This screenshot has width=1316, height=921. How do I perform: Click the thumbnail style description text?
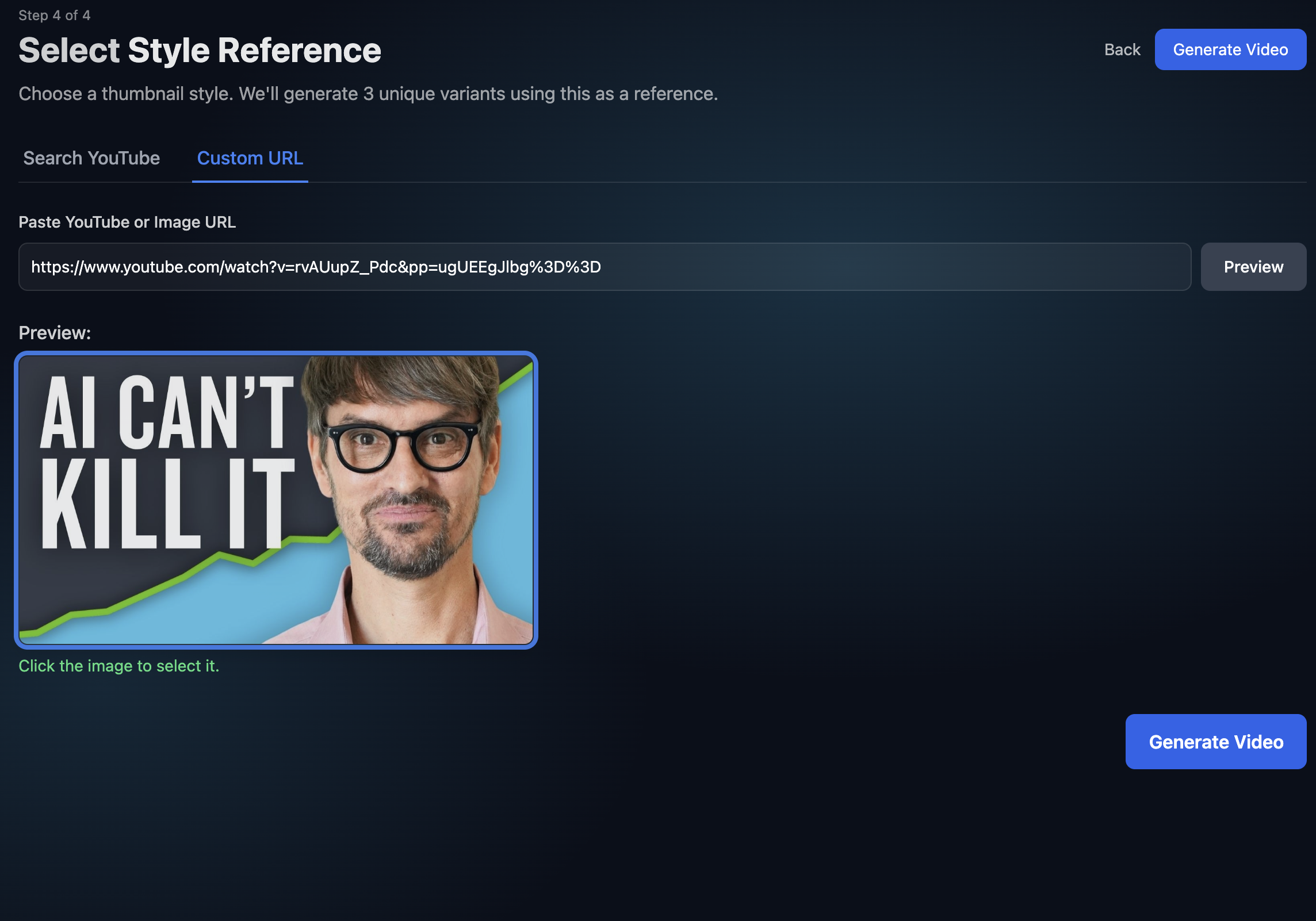[x=368, y=94]
